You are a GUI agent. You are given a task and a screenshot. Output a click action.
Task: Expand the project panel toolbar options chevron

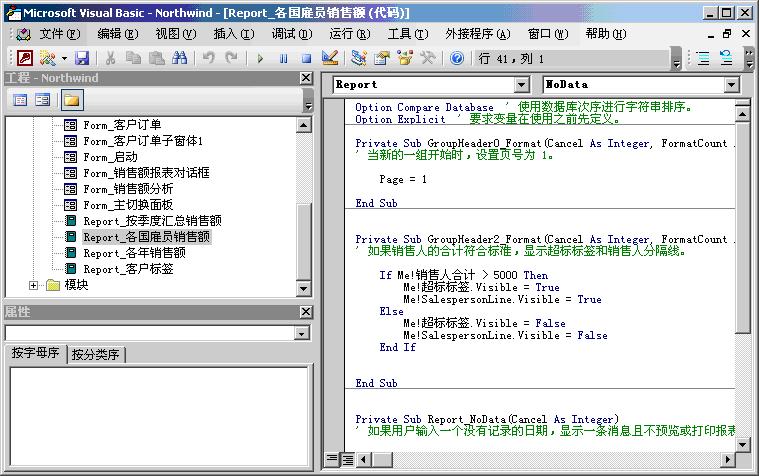click(308, 101)
